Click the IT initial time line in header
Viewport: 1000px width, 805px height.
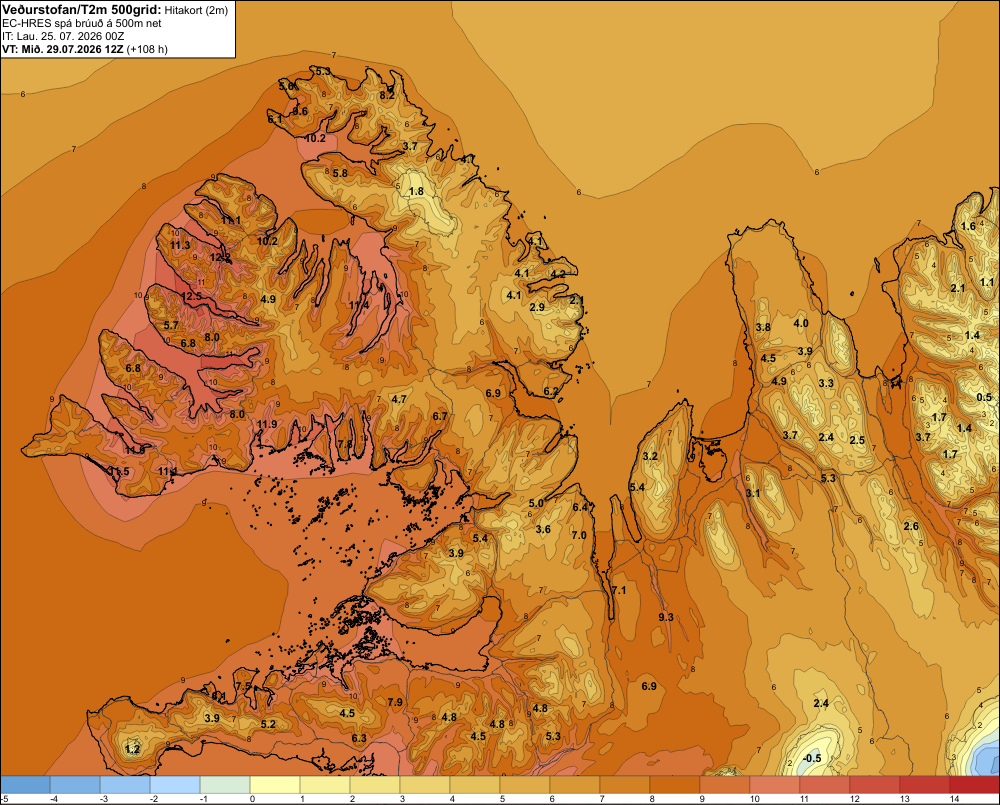[x=63, y=36]
